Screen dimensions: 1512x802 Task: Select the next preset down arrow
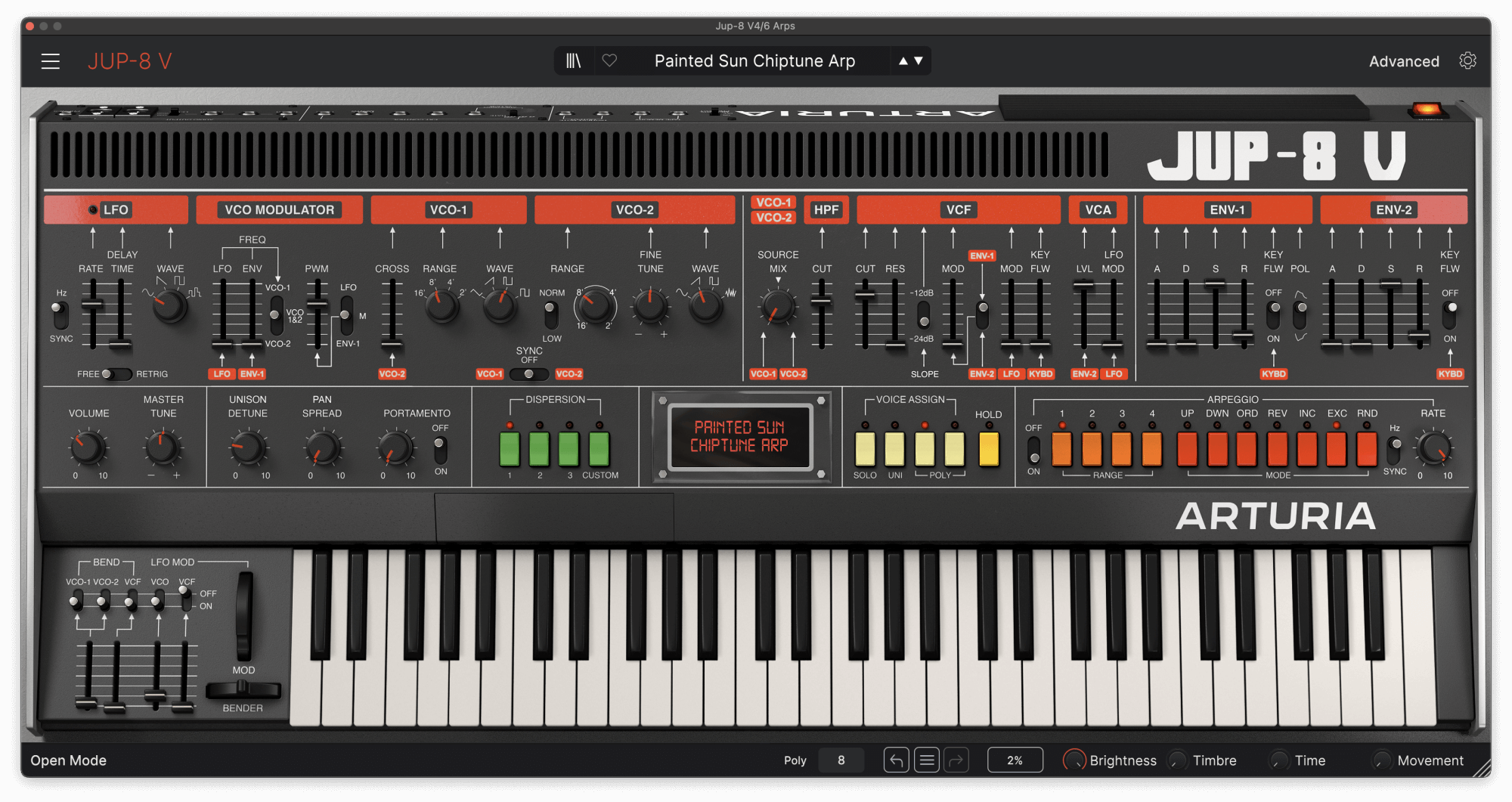(919, 60)
